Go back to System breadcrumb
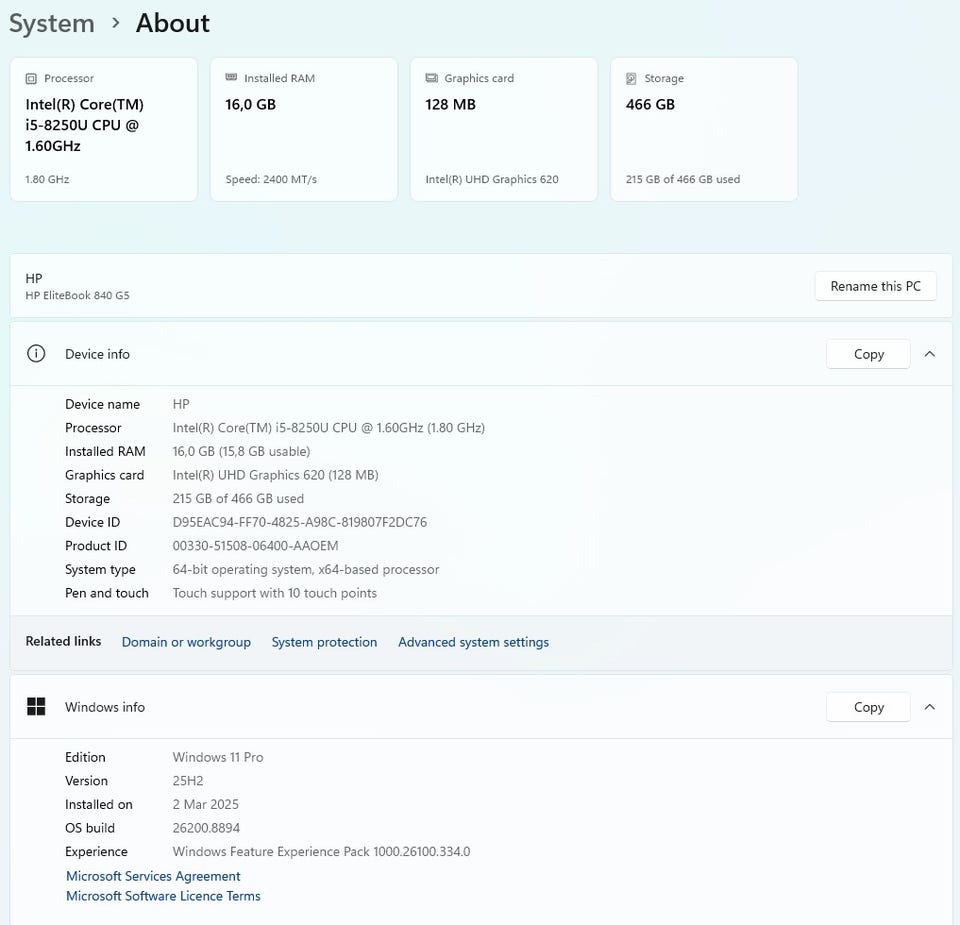Viewport: 960px width, 925px height. [52, 24]
